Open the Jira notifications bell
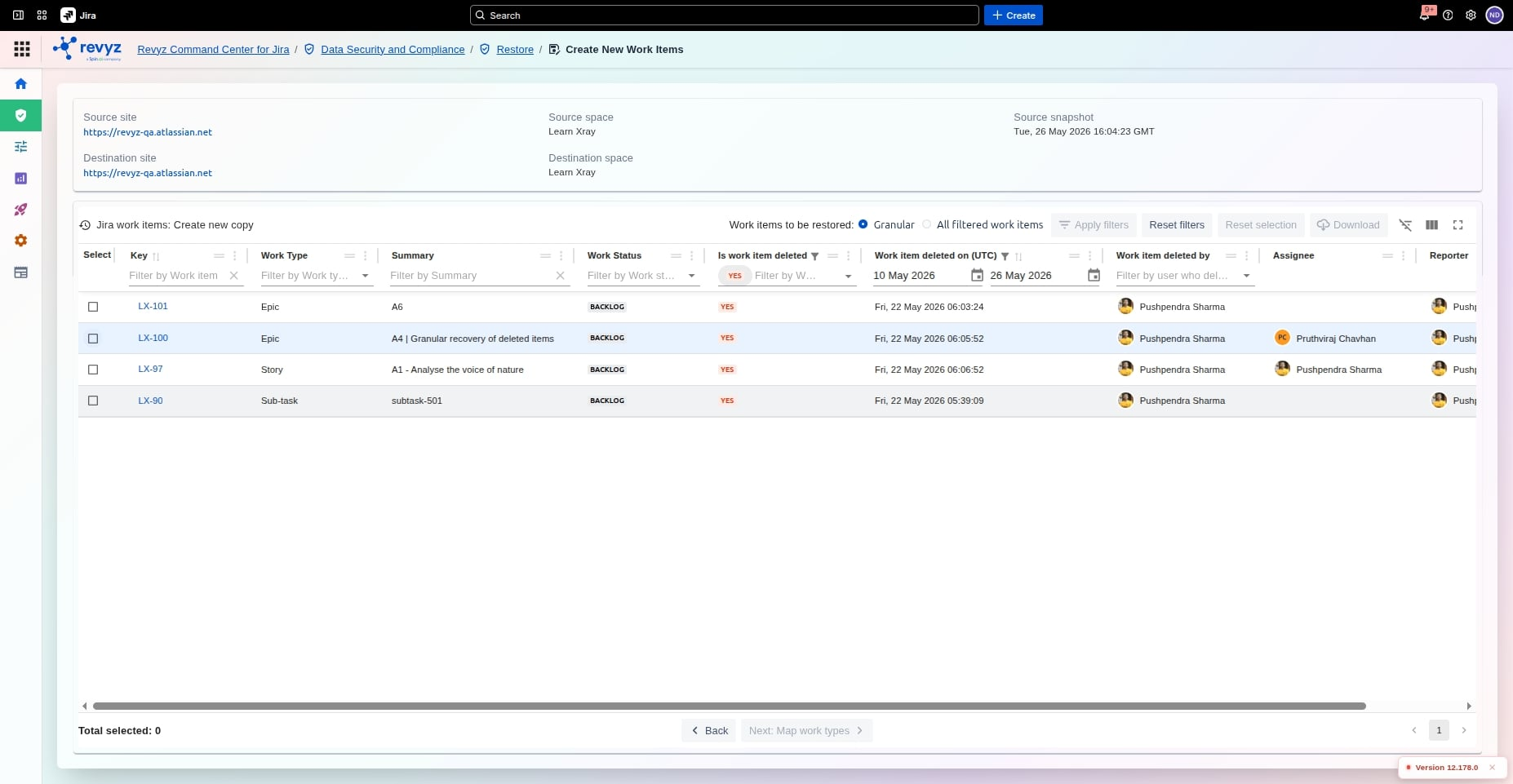This screenshot has width=1513, height=784. coord(1425,15)
